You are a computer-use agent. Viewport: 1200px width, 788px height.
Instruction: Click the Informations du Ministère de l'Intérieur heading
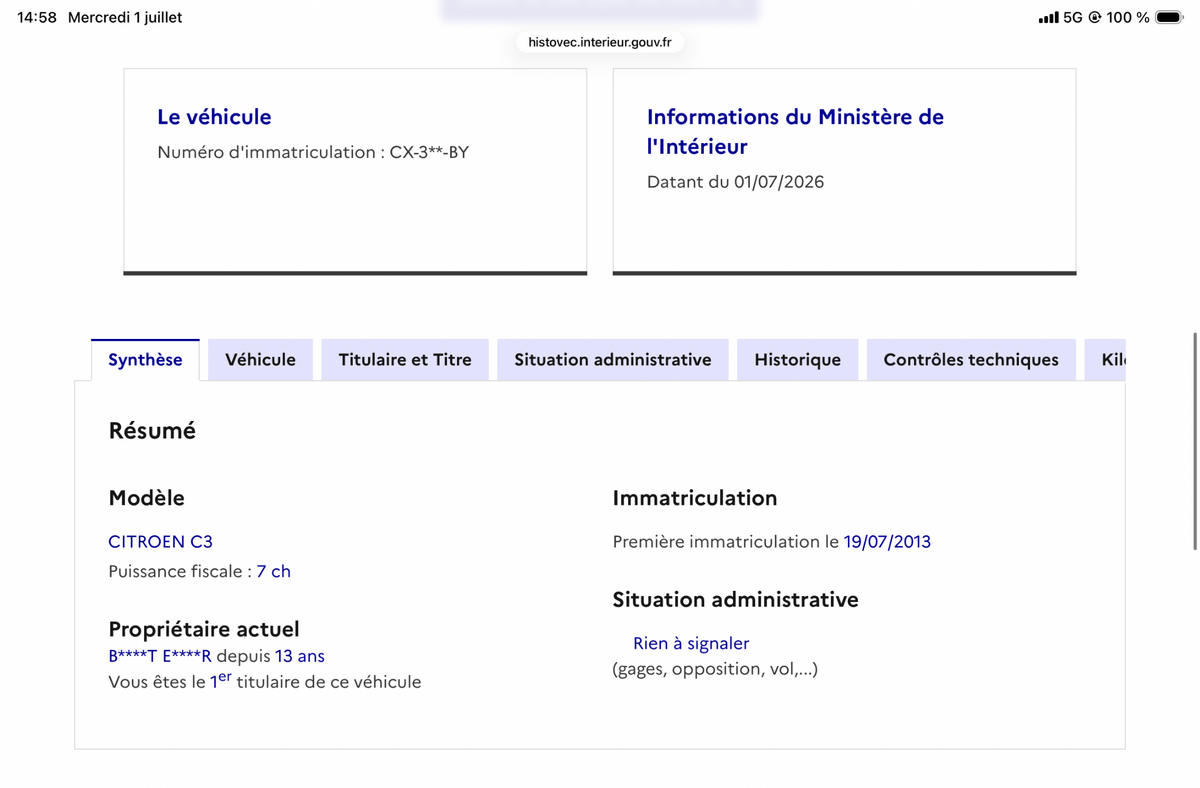(x=795, y=131)
